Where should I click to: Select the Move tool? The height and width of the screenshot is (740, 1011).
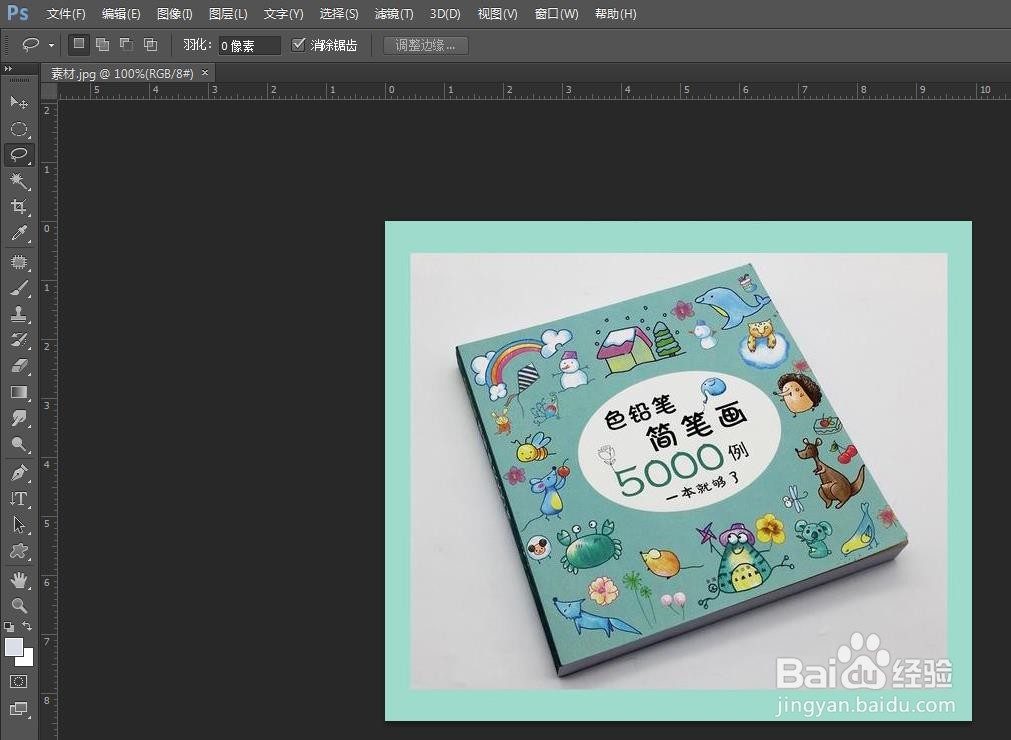pos(19,102)
